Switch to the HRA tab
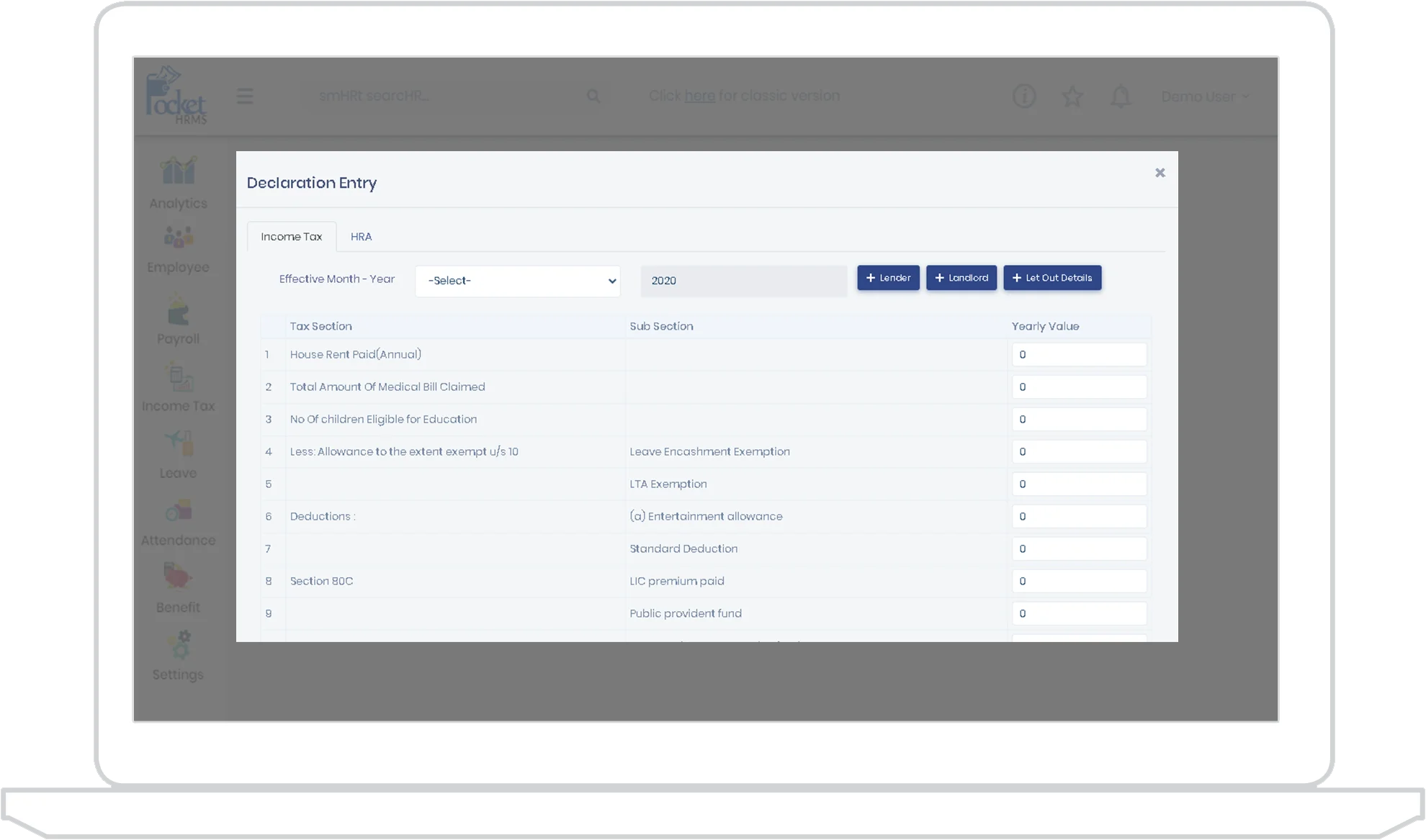 [361, 237]
